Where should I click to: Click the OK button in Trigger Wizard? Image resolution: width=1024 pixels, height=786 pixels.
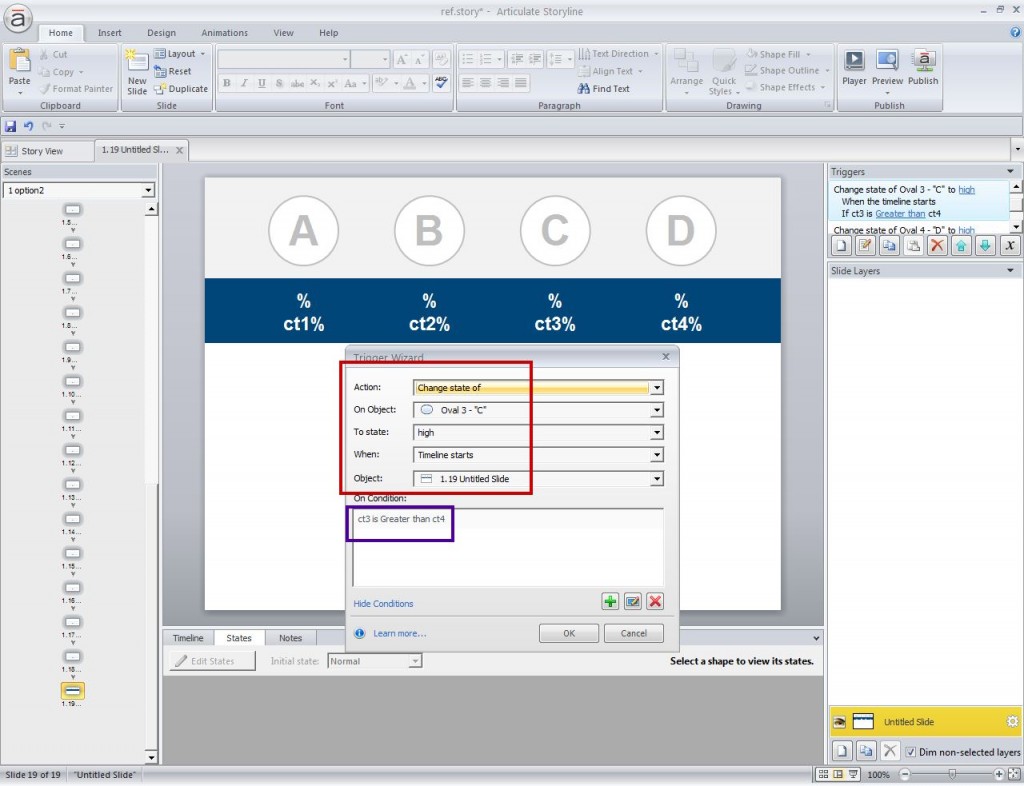tap(569, 633)
